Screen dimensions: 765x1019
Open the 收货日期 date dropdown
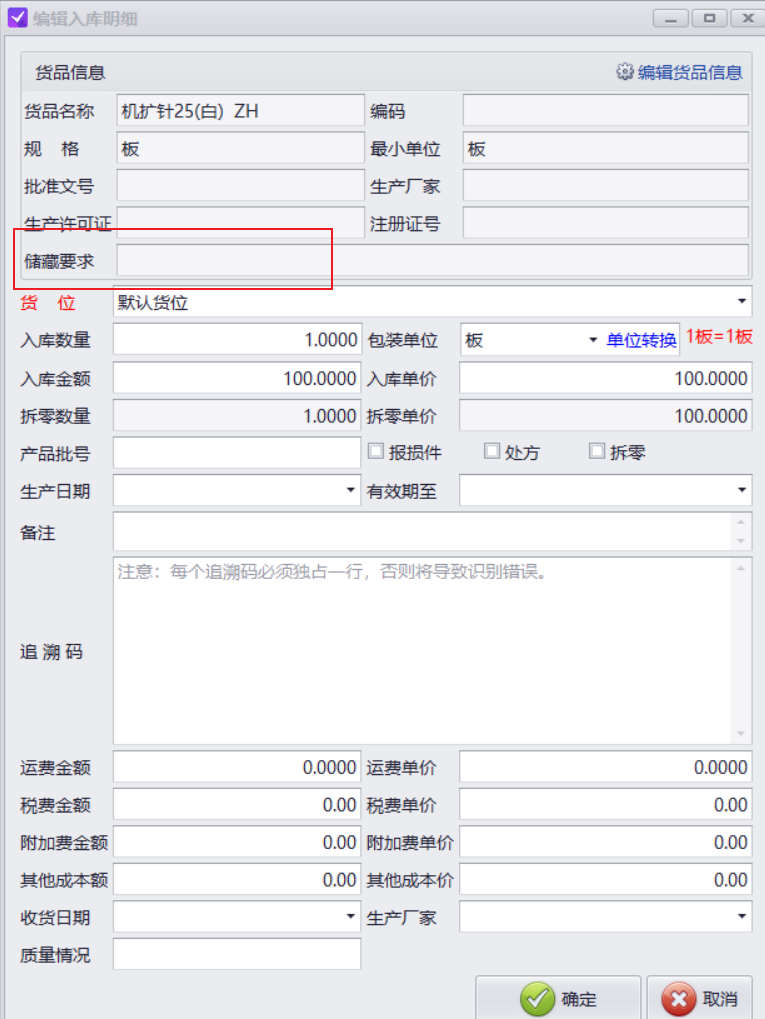[x=350, y=916]
